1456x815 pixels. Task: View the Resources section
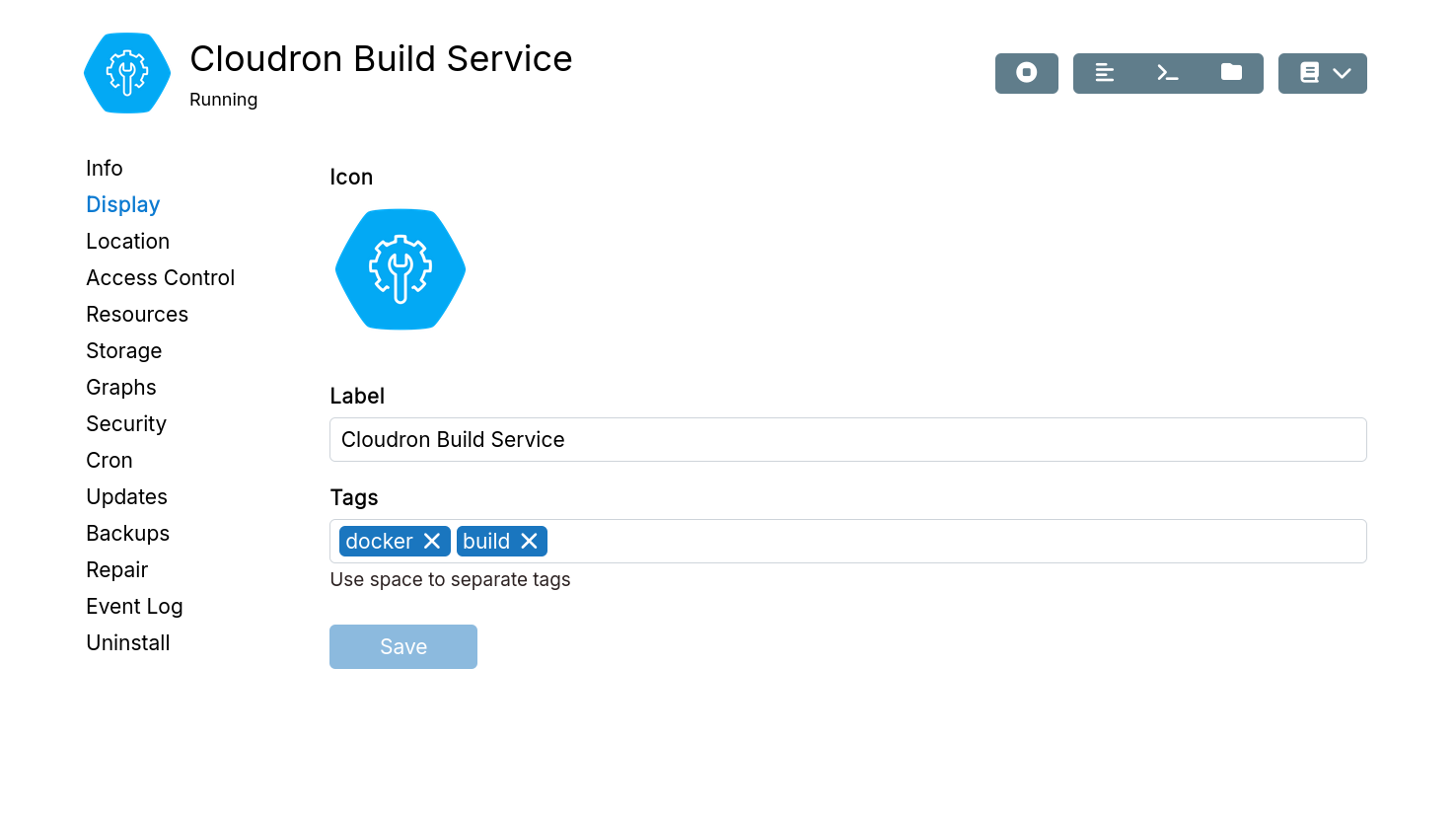click(137, 314)
